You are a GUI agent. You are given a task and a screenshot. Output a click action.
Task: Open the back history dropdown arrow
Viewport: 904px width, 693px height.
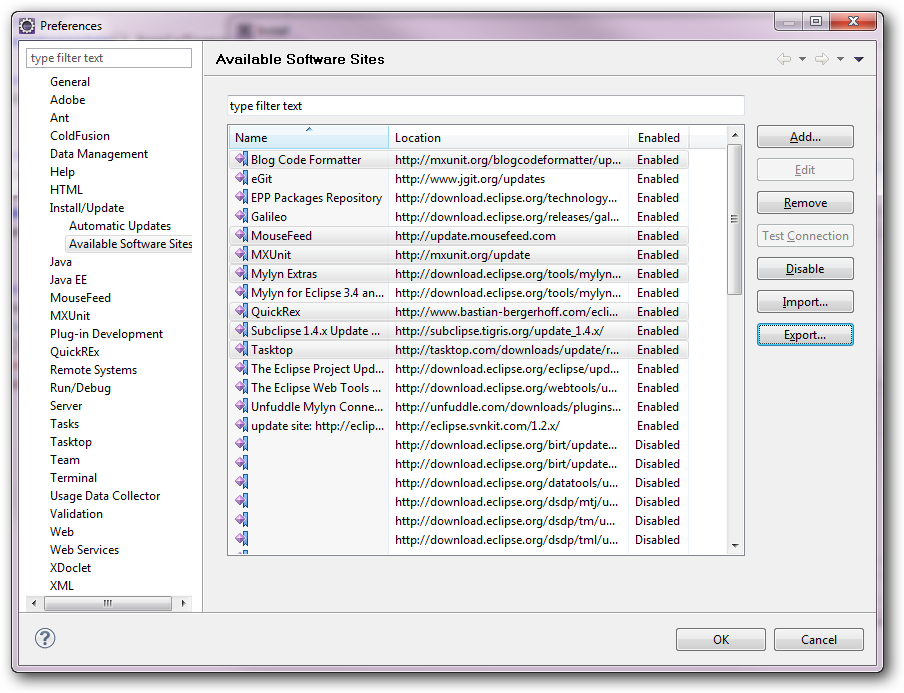[802, 59]
